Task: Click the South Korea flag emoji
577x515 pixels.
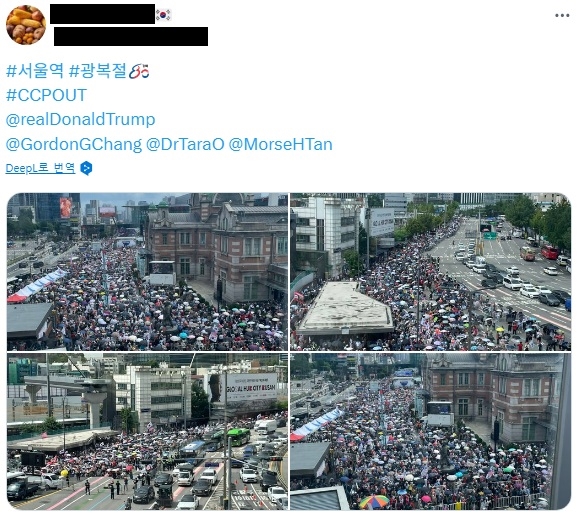Action: [163, 15]
